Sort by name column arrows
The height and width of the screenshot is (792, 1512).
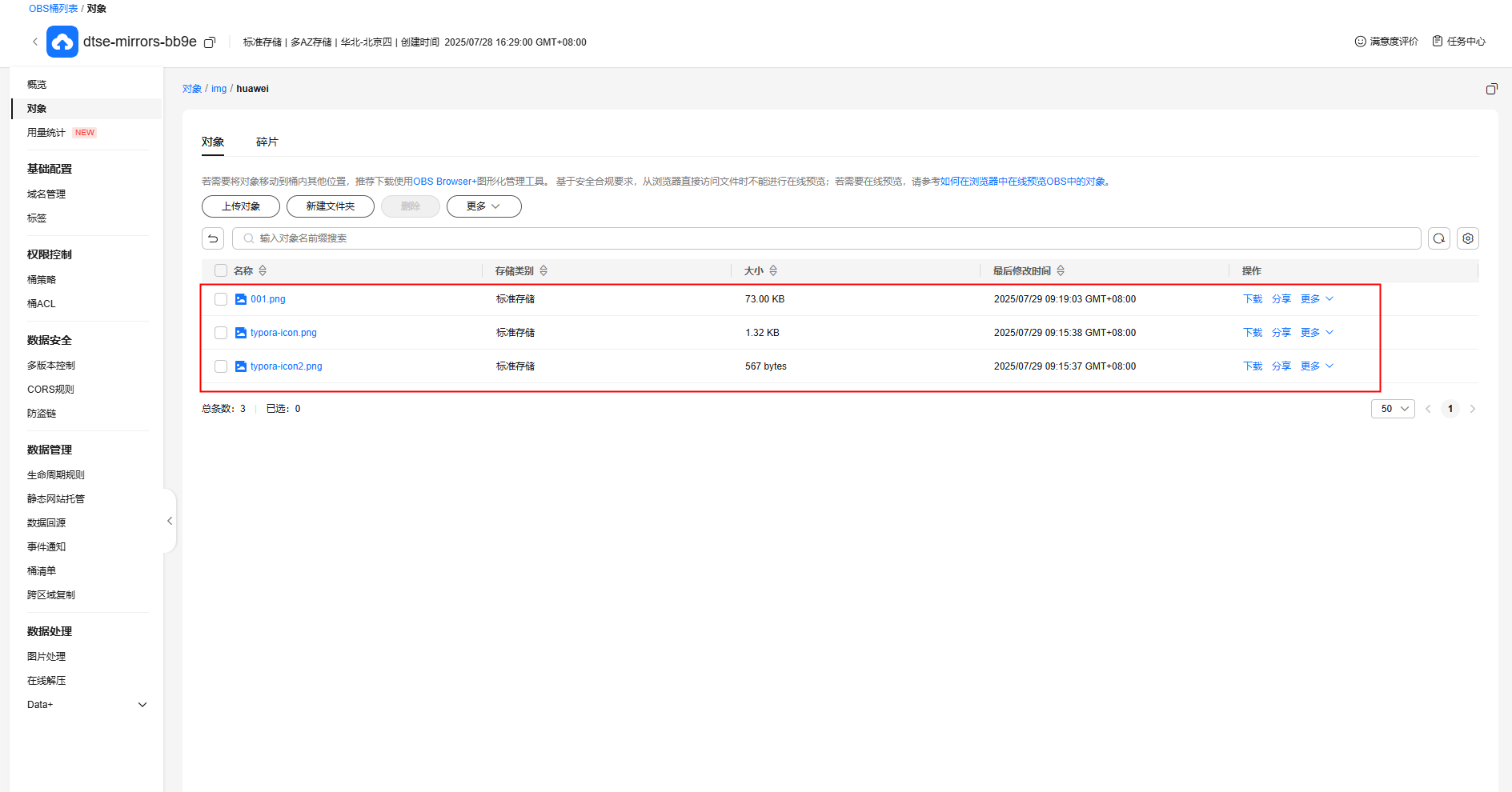click(x=263, y=271)
